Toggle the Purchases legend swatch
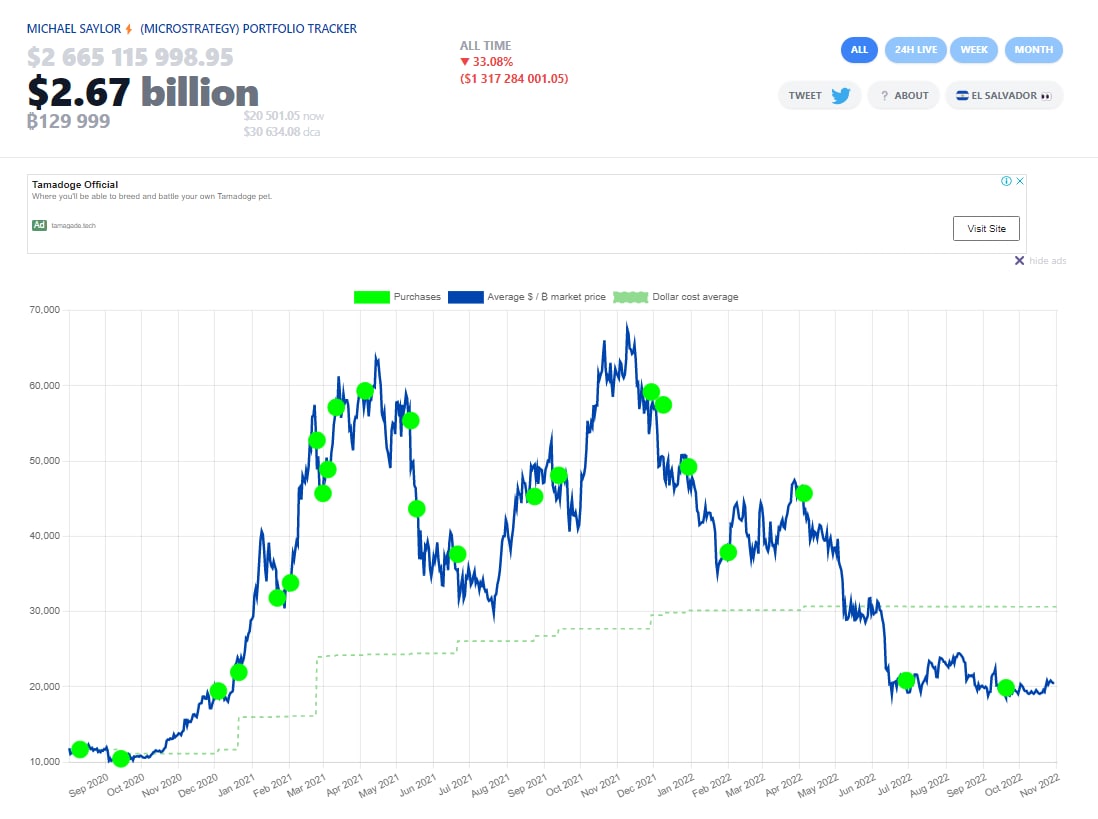The image size is (1098, 819). point(372,297)
